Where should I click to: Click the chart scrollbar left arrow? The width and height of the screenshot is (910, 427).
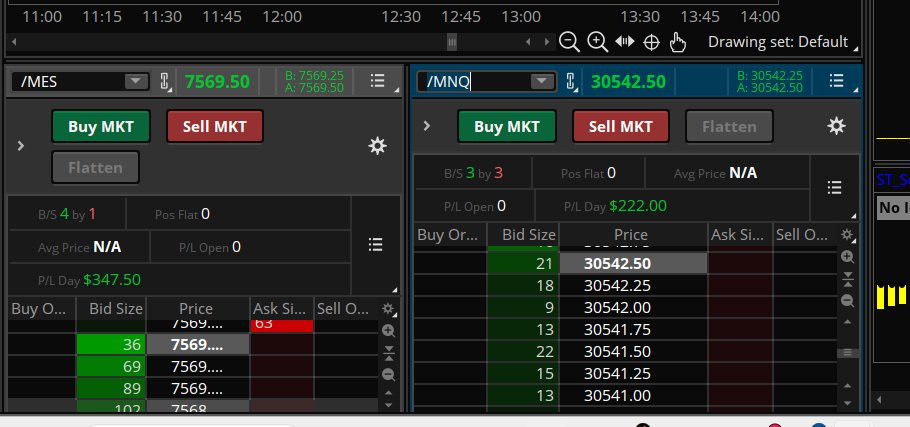coord(14,42)
